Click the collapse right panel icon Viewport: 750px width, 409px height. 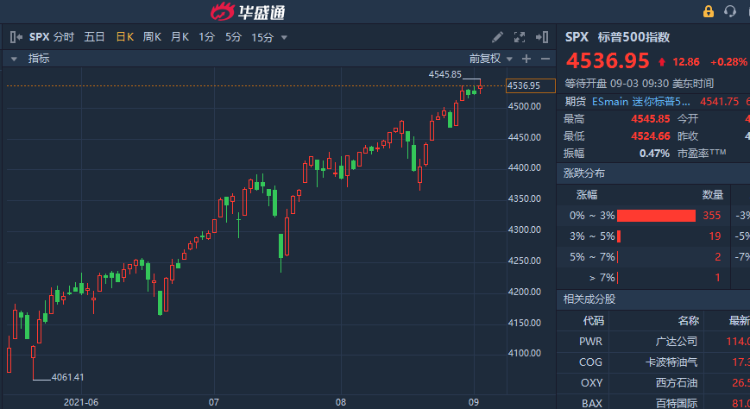coord(543,37)
